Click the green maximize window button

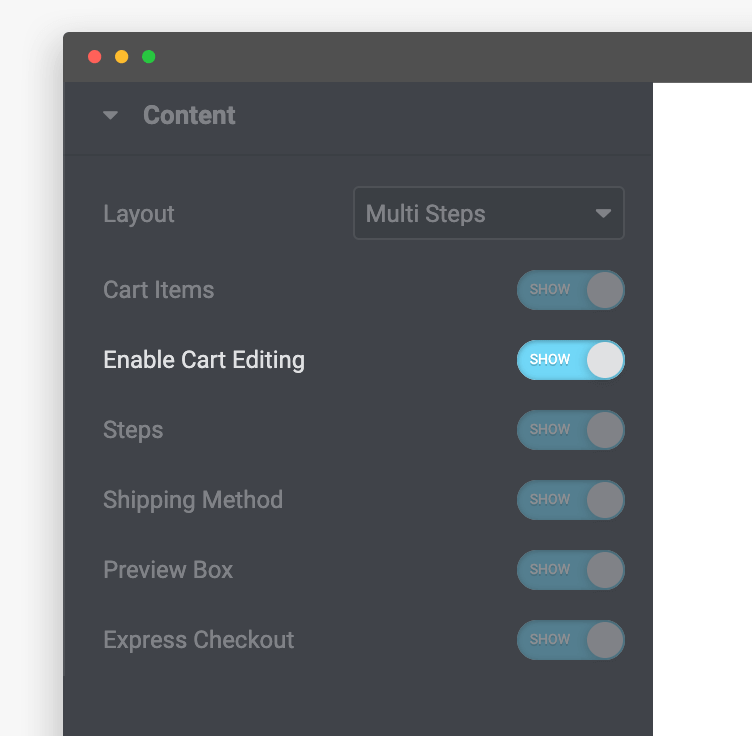point(149,57)
